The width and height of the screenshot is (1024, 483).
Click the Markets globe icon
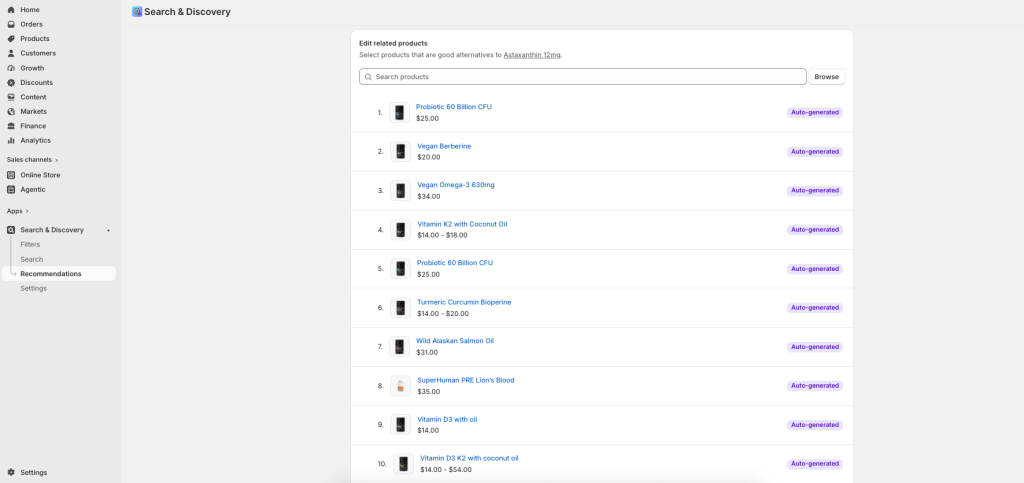coord(11,112)
